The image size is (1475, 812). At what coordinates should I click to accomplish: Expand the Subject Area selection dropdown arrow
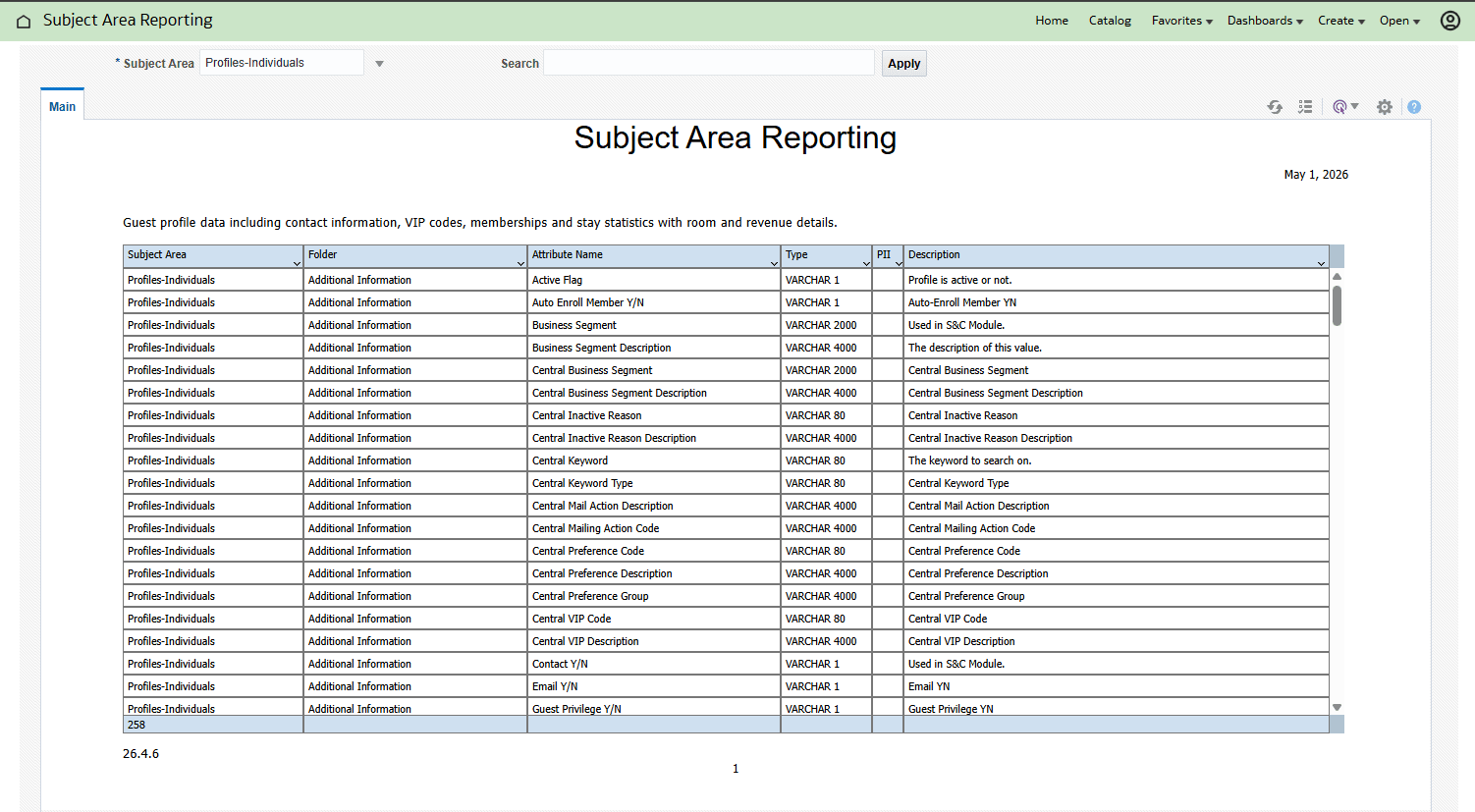point(379,64)
